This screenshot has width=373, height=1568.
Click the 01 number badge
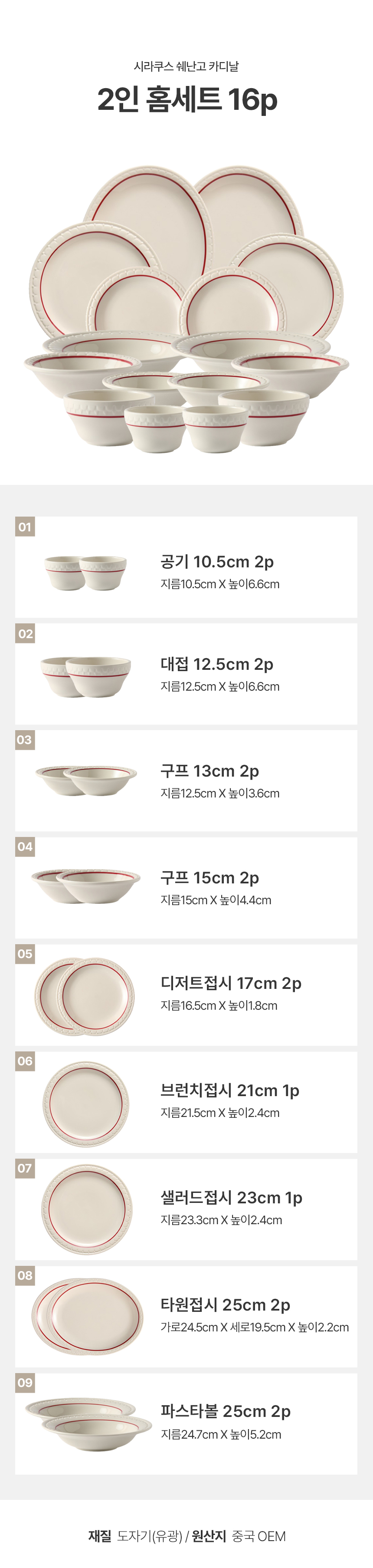point(25,527)
